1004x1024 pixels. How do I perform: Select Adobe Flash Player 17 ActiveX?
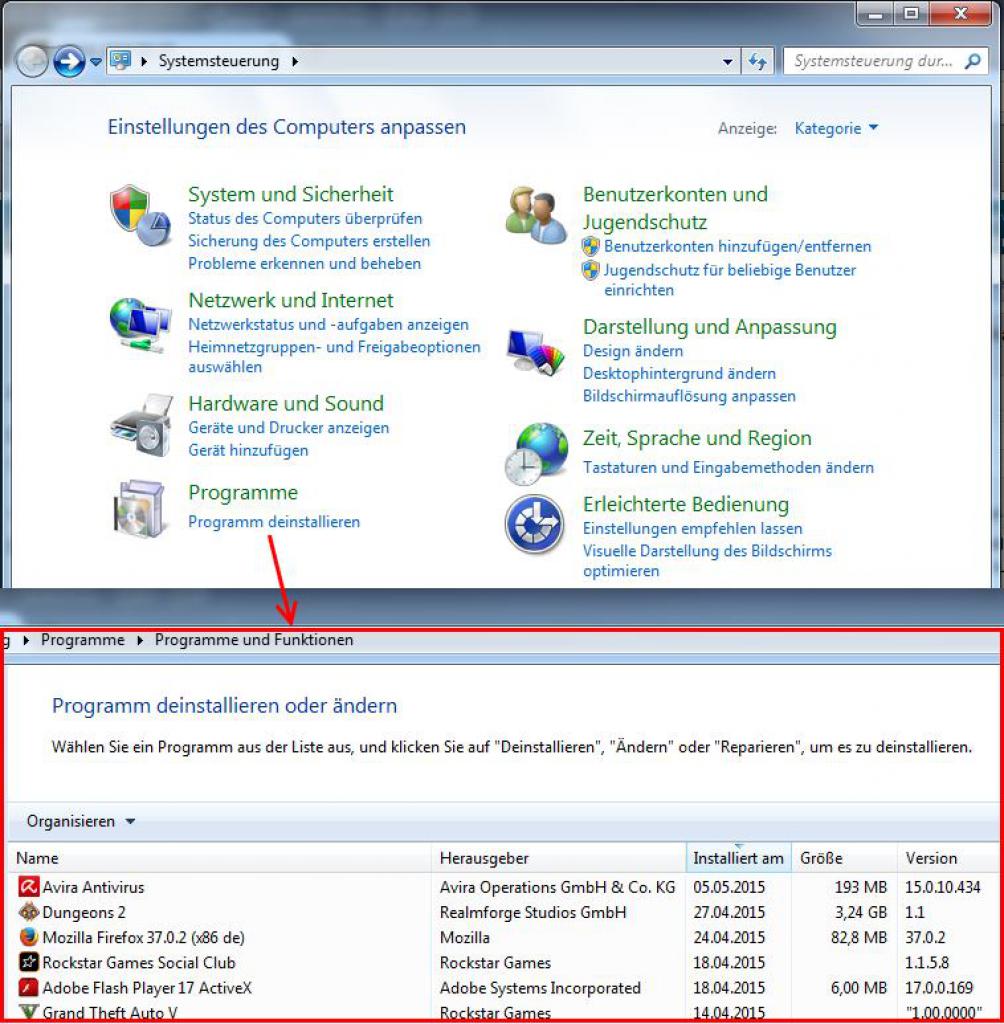coord(147,987)
